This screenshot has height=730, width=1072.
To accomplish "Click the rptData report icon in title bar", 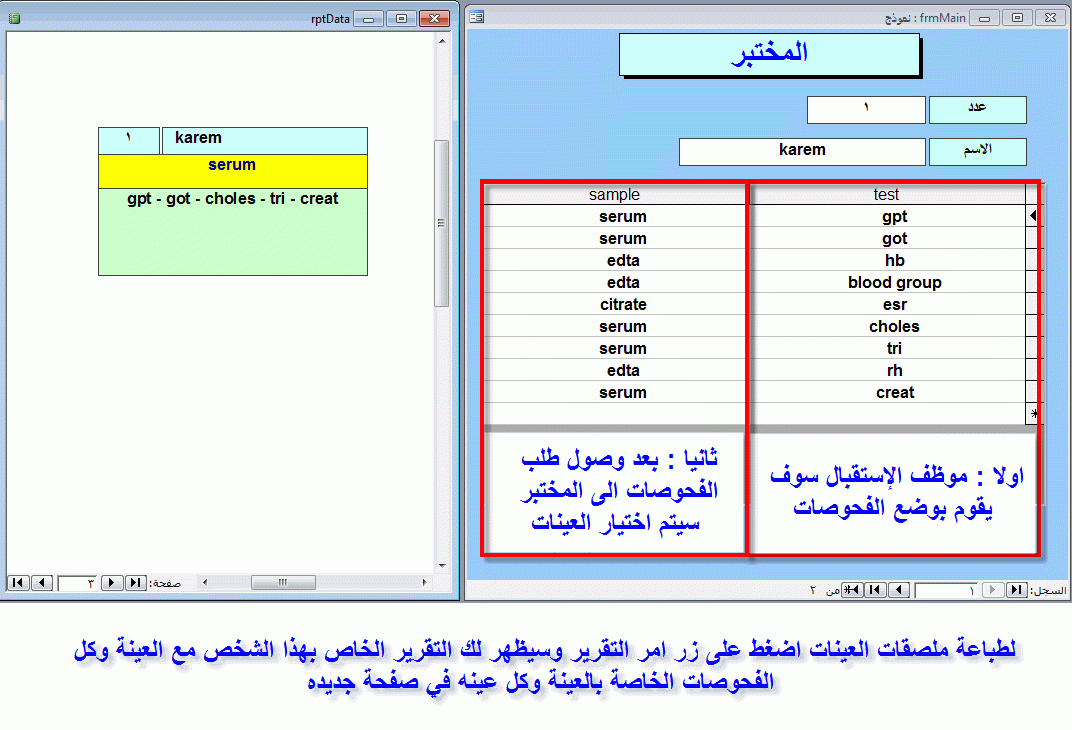I will point(14,18).
